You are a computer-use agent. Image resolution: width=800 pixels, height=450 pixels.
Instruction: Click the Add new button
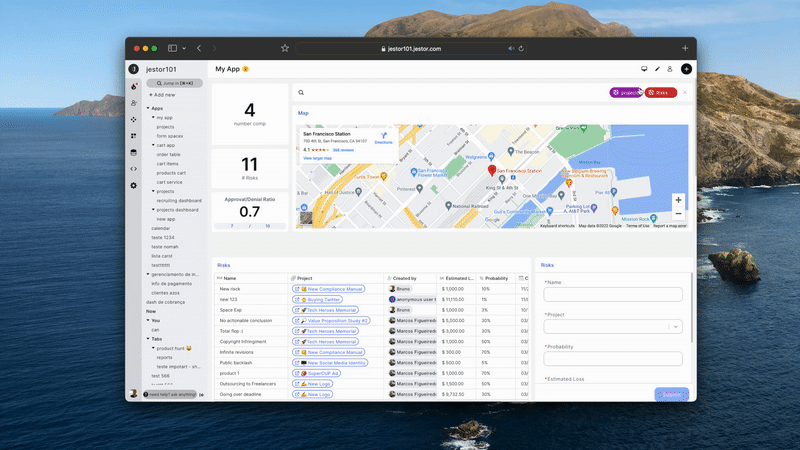pyautogui.click(x=162, y=95)
